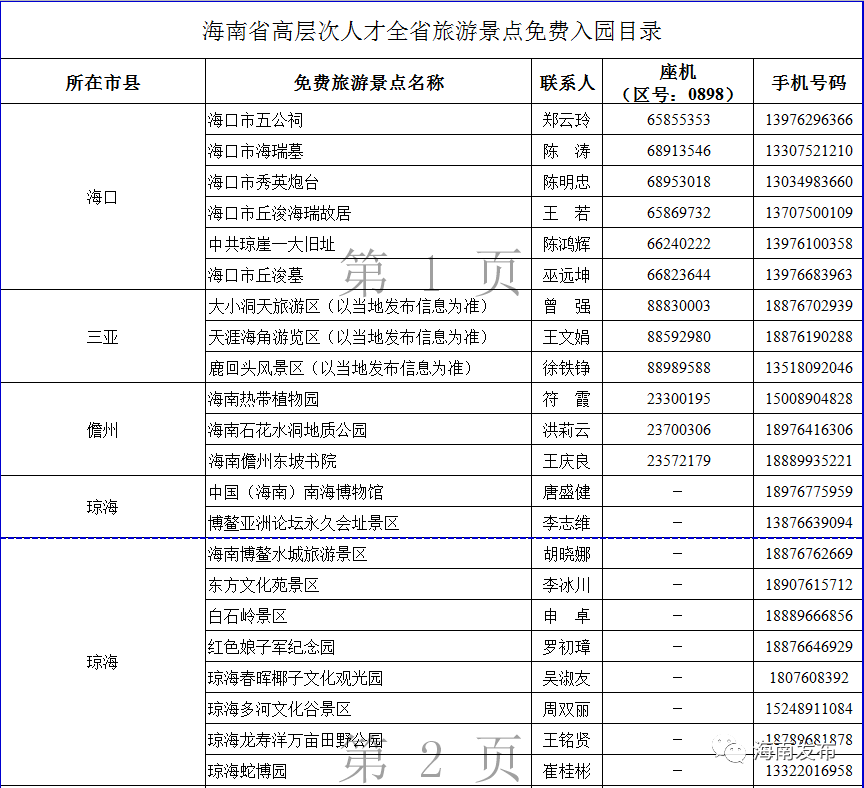Click the 海口市秀英炮台 cell

click(x=369, y=181)
